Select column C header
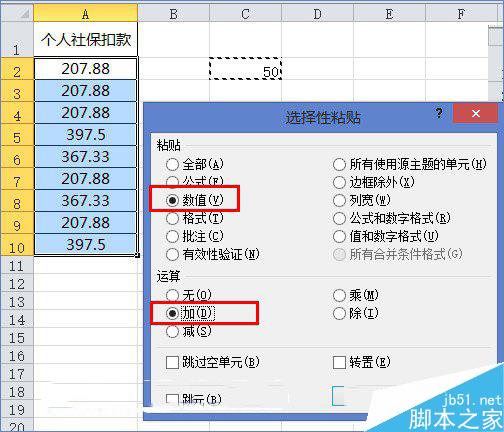This screenshot has width=504, height=432. click(x=246, y=13)
